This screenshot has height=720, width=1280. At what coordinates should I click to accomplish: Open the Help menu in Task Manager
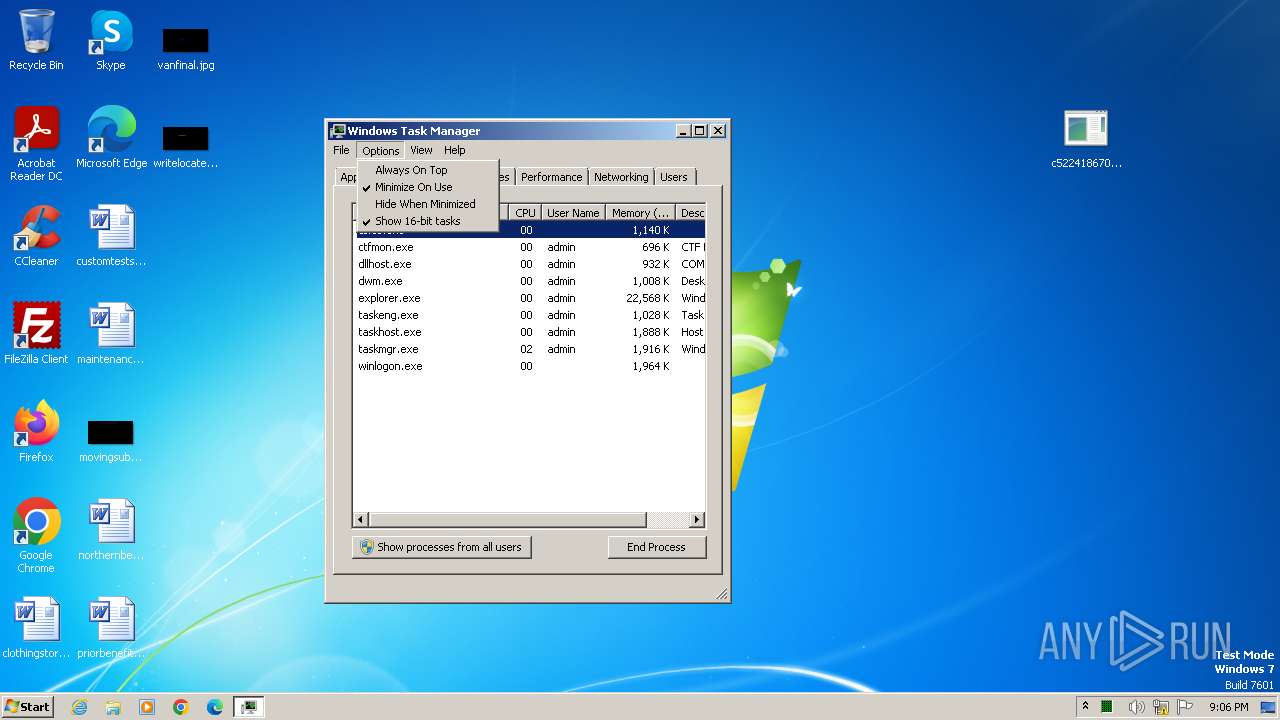tap(454, 150)
